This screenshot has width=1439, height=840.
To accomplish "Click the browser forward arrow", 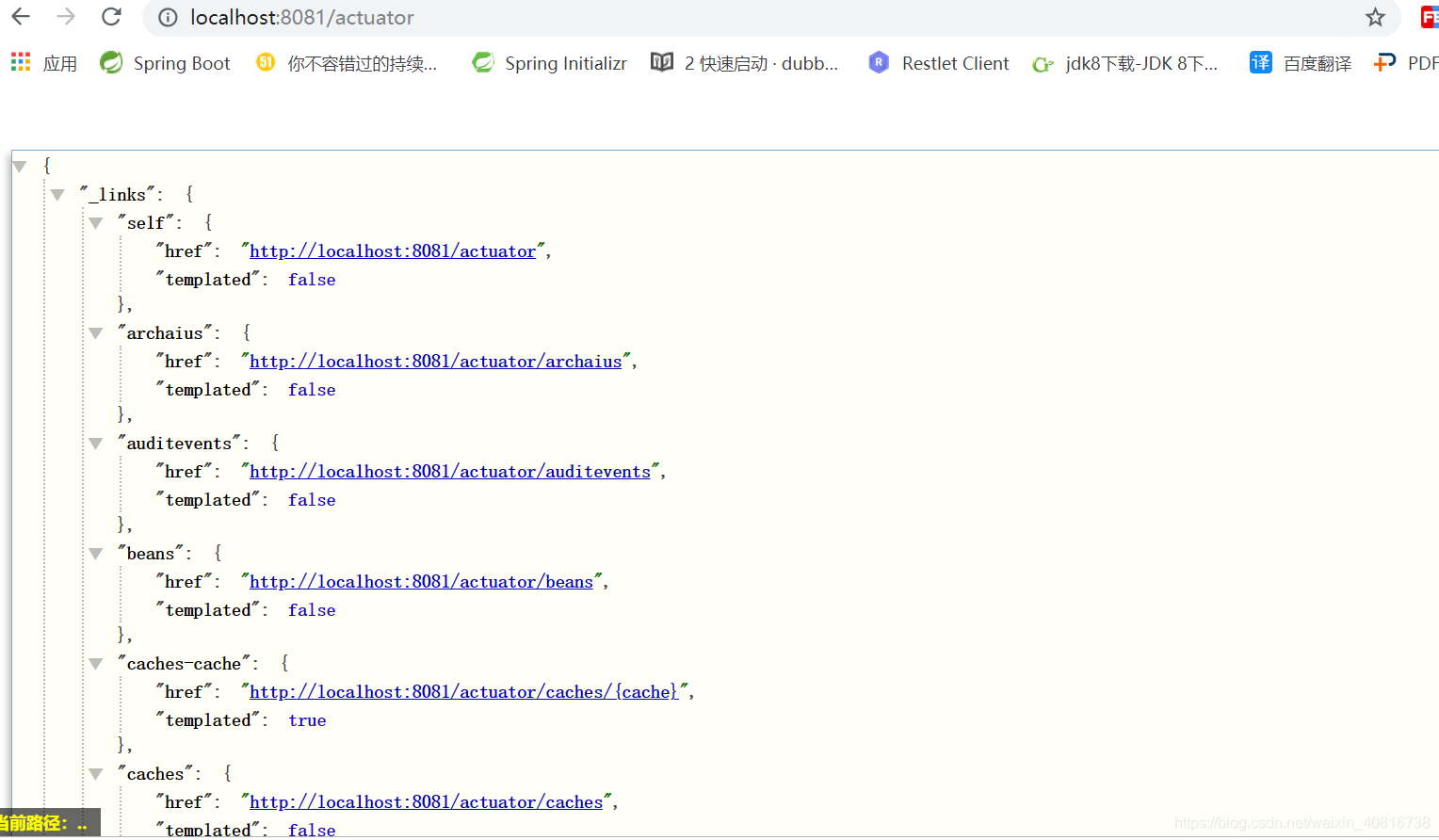I will pyautogui.click(x=66, y=17).
